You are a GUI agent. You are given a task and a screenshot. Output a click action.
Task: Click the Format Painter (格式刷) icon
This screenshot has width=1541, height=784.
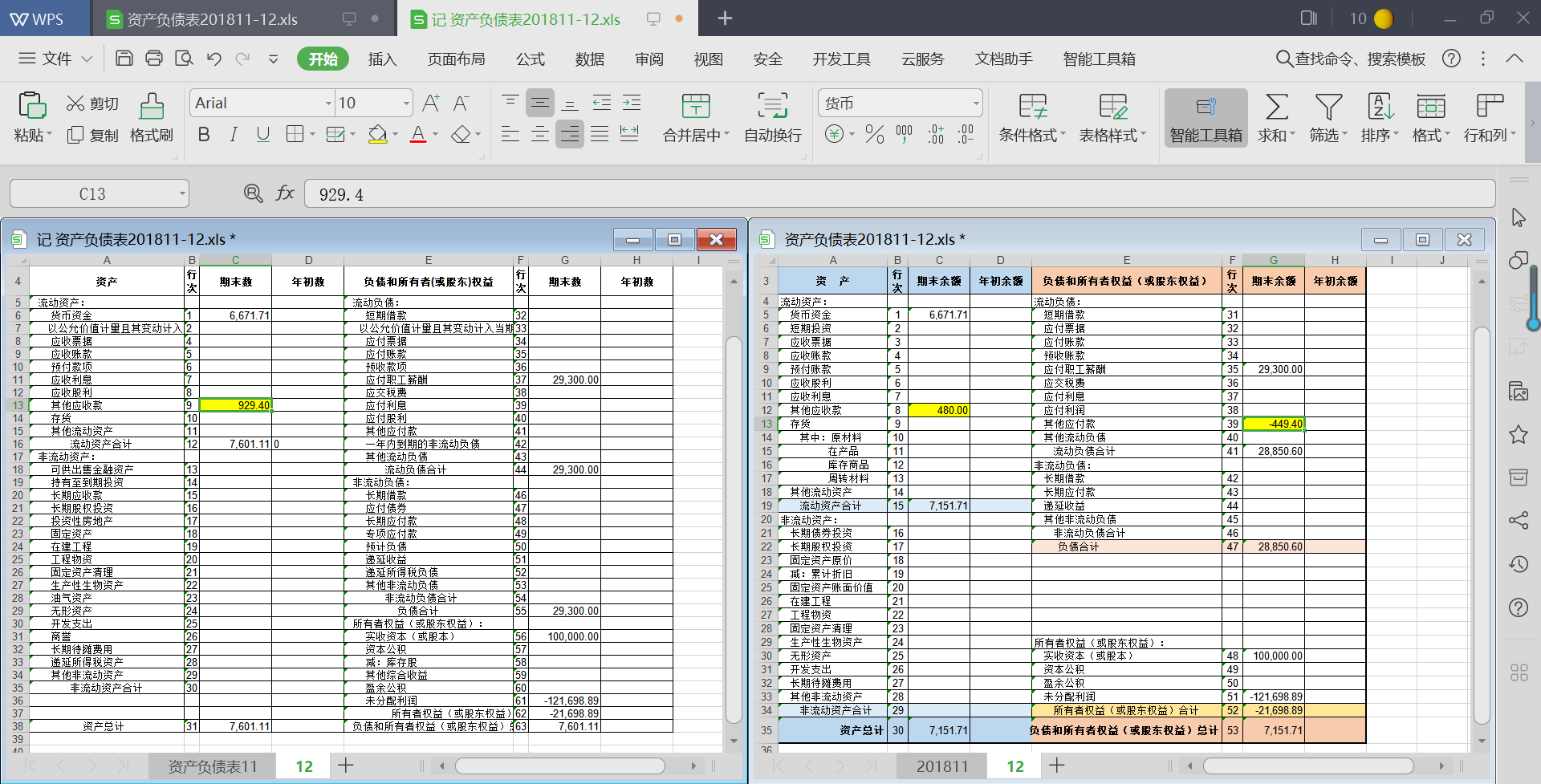[151, 107]
